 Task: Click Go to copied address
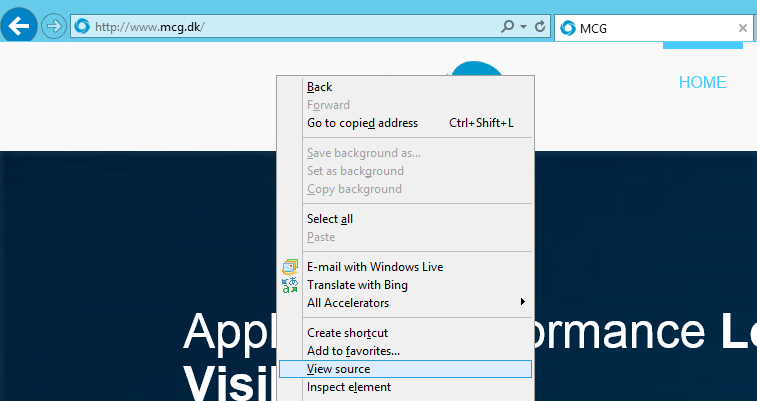coord(362,123)
